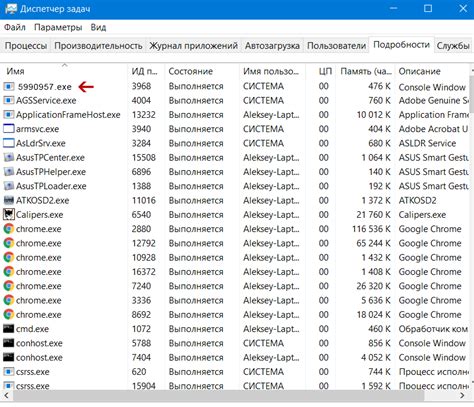Click csrss.exe icon of PID 620
Viewport: 474px width, 407px height.
[x=9, y=372]
